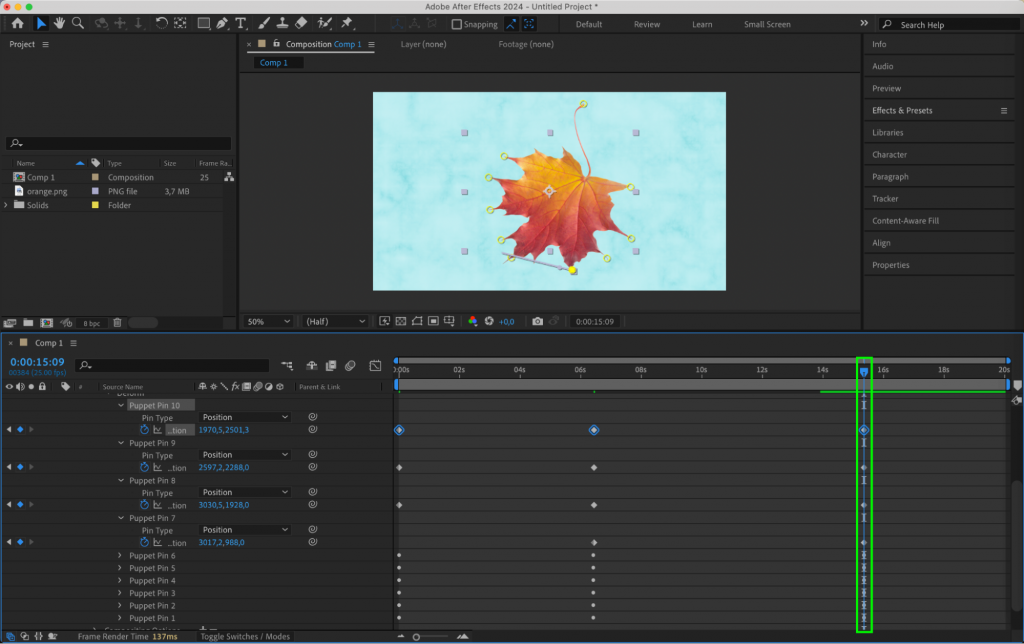This screenshot has width=1024, height=644.
Task: Select the Hand tool in the toolbar
Action: 59,24
